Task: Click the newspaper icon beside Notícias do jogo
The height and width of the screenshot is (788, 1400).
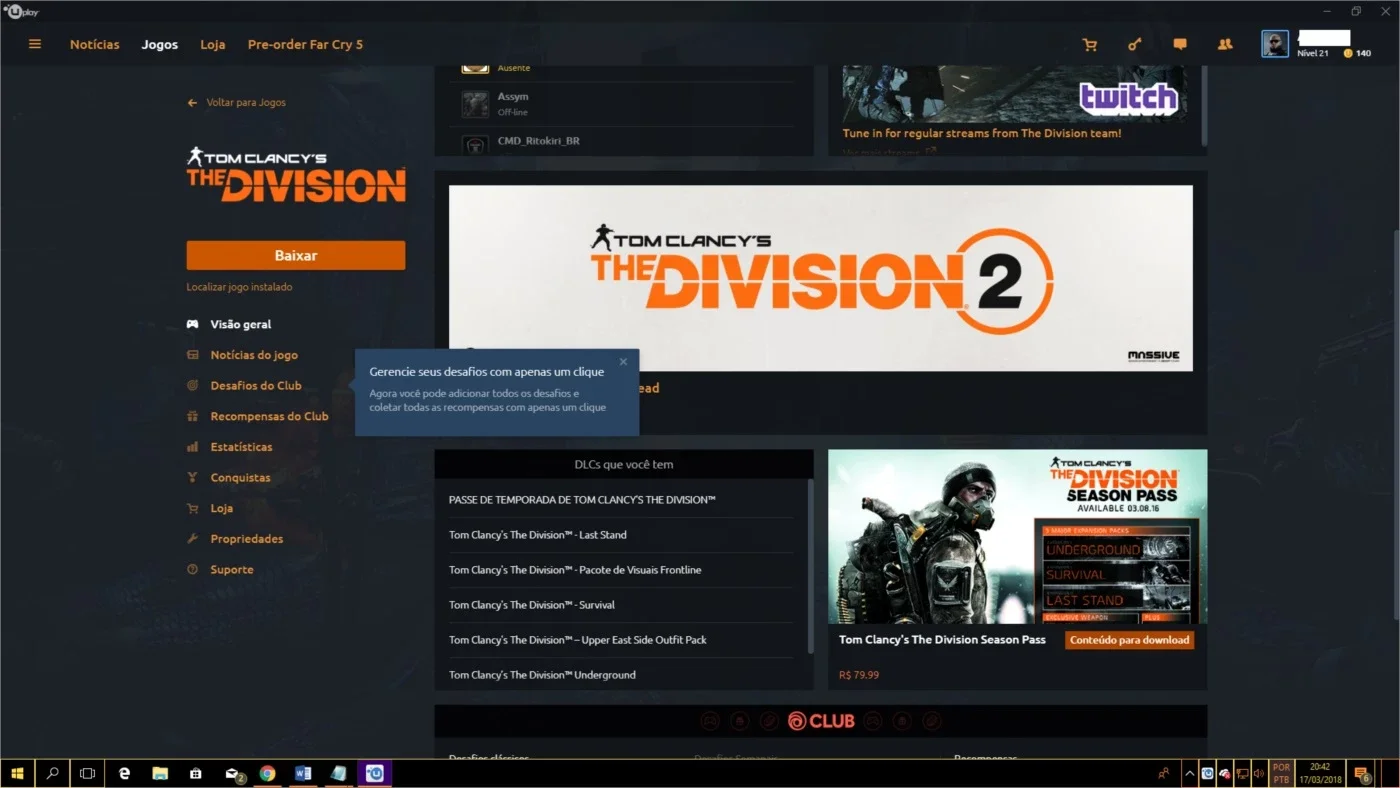Action: [x=192, y=355]
